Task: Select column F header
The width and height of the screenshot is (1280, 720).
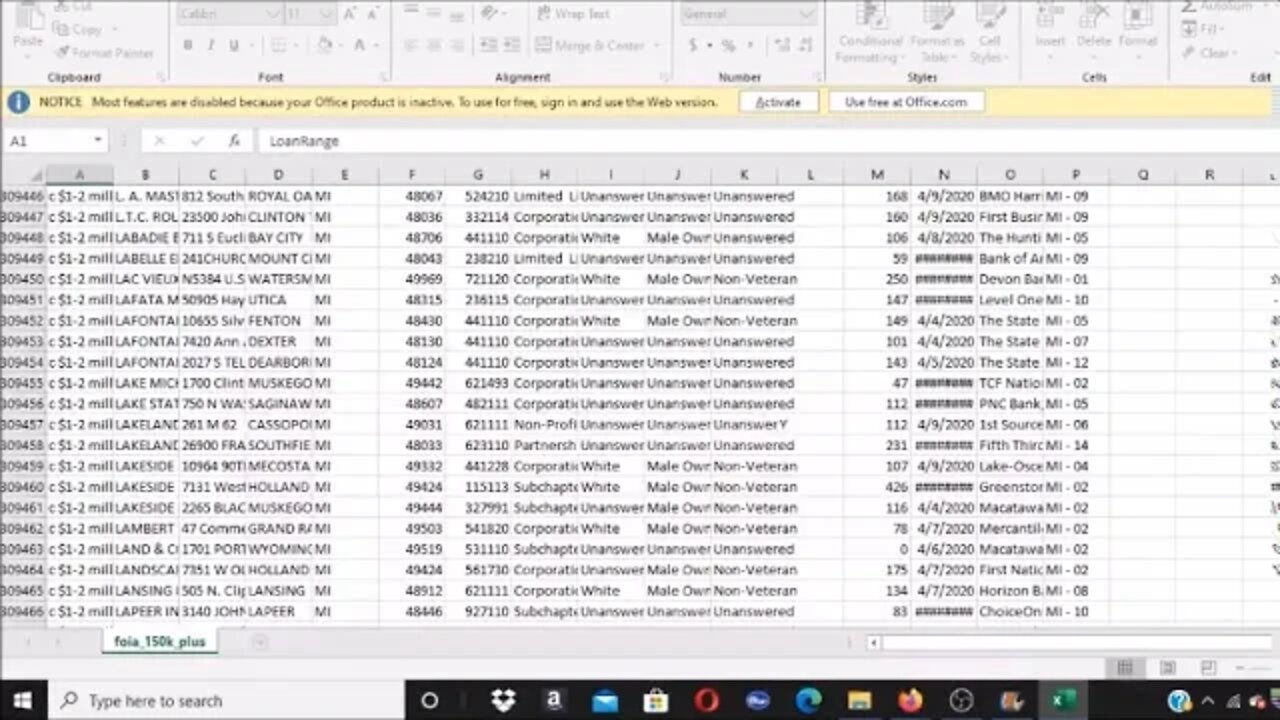Action: point(411,175)
